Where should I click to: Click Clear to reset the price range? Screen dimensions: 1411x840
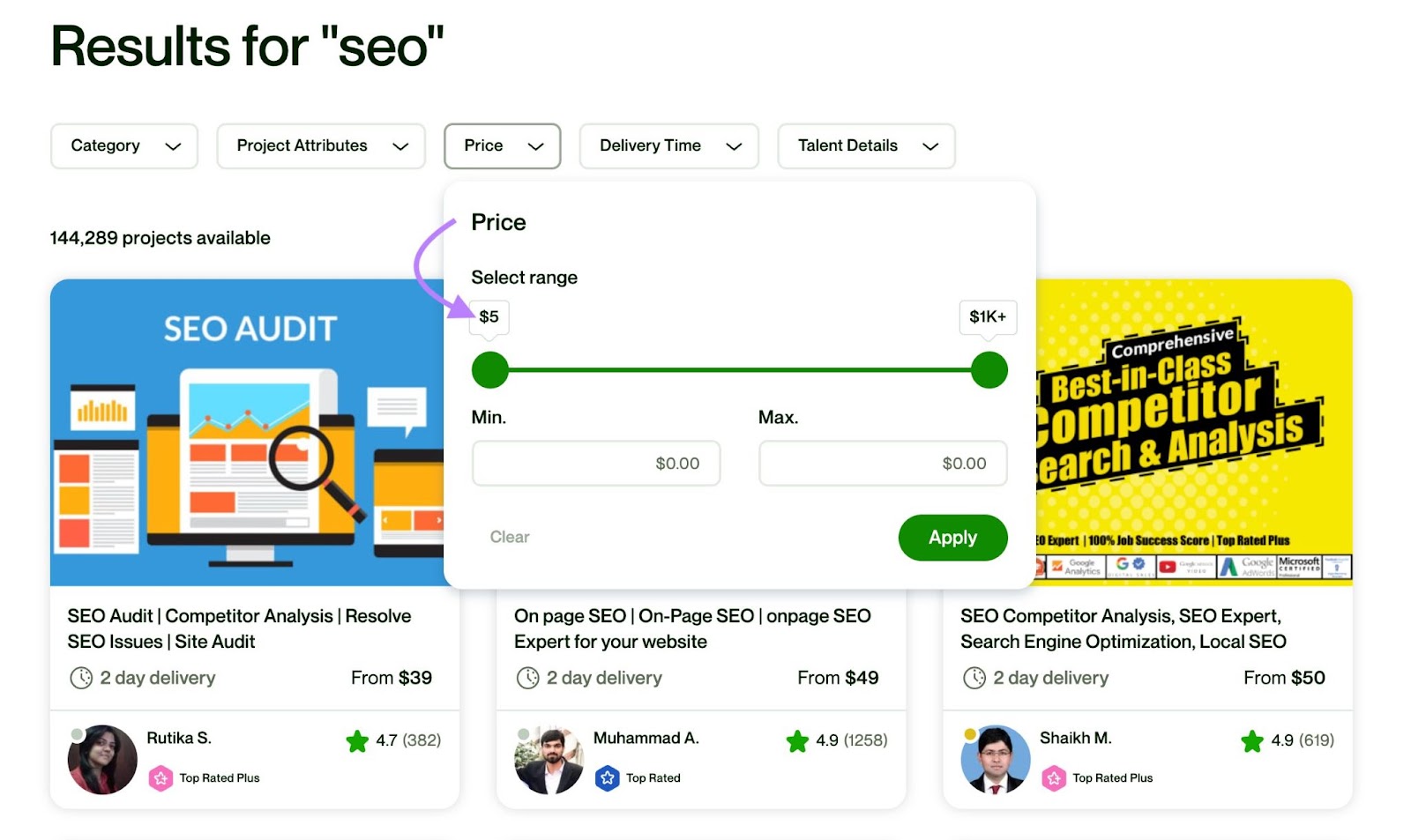(510, 537)
